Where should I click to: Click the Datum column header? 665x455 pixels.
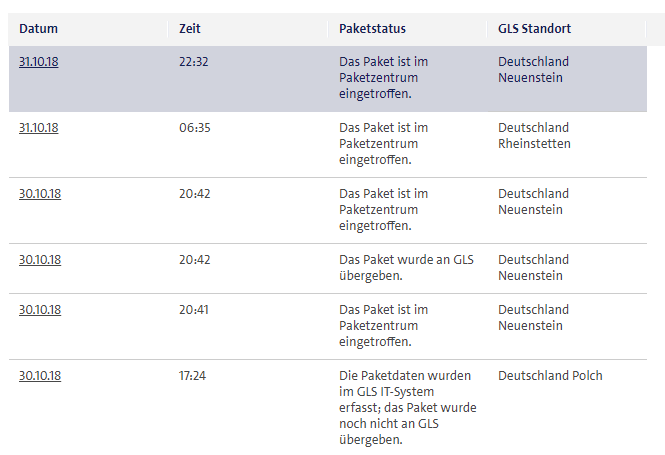click(37, 29)
